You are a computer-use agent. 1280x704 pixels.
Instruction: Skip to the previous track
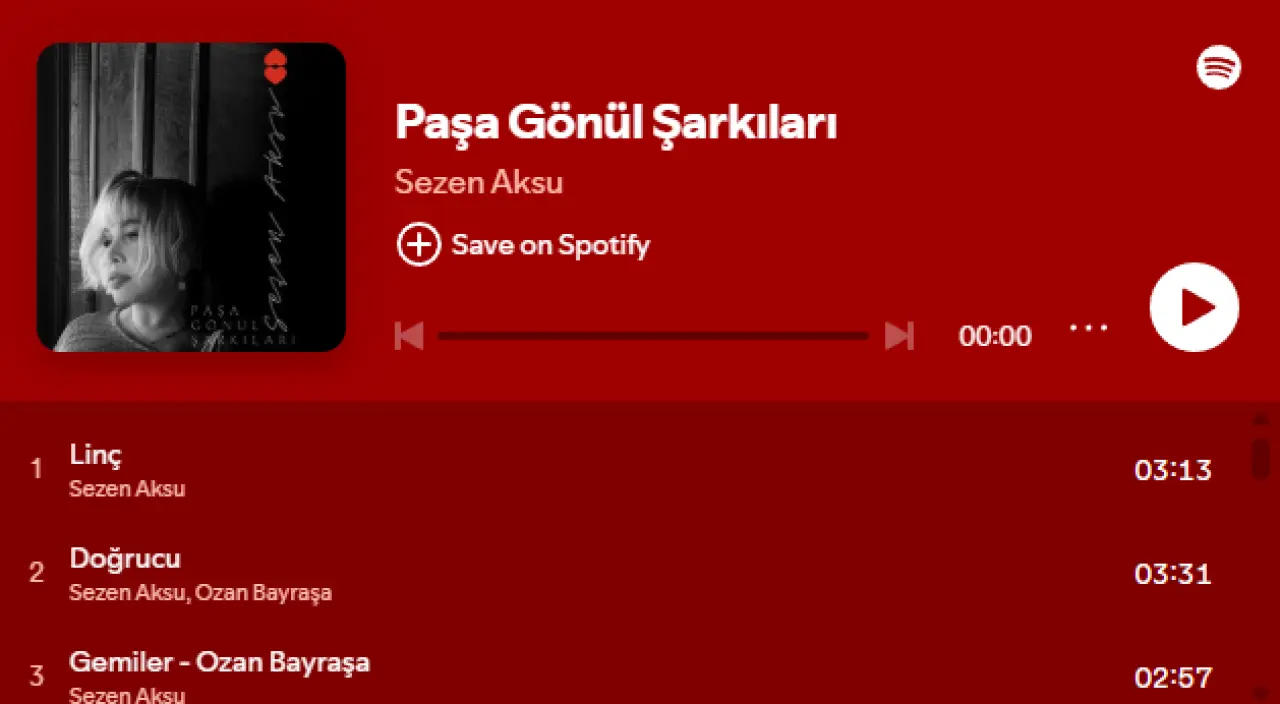click(x=409, y=336)
